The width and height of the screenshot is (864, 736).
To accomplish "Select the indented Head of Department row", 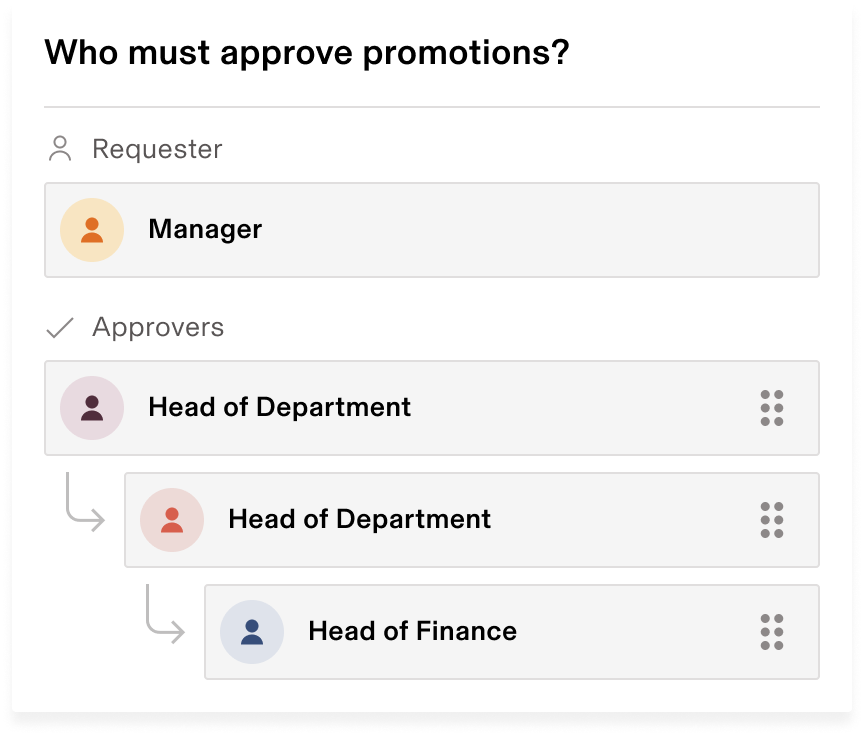I will click(x=472, y=519).
